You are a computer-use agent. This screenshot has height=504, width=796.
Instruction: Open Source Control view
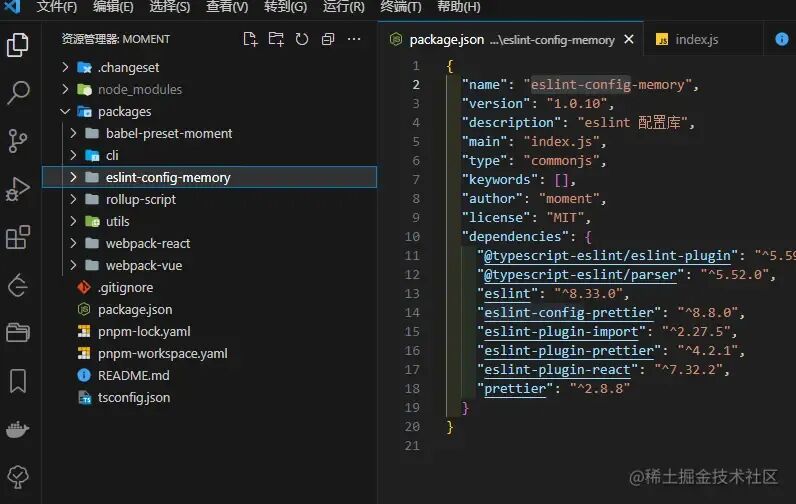(x=18, y=141)
